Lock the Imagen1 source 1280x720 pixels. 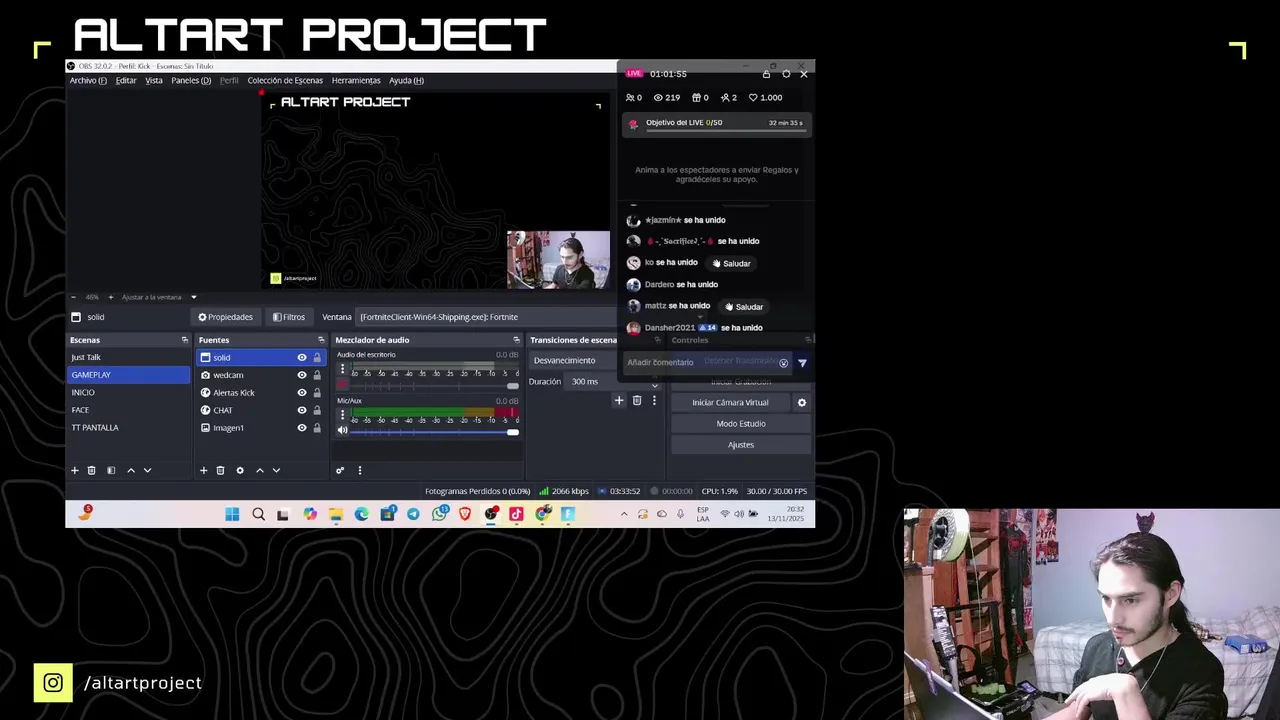(317, 428)
